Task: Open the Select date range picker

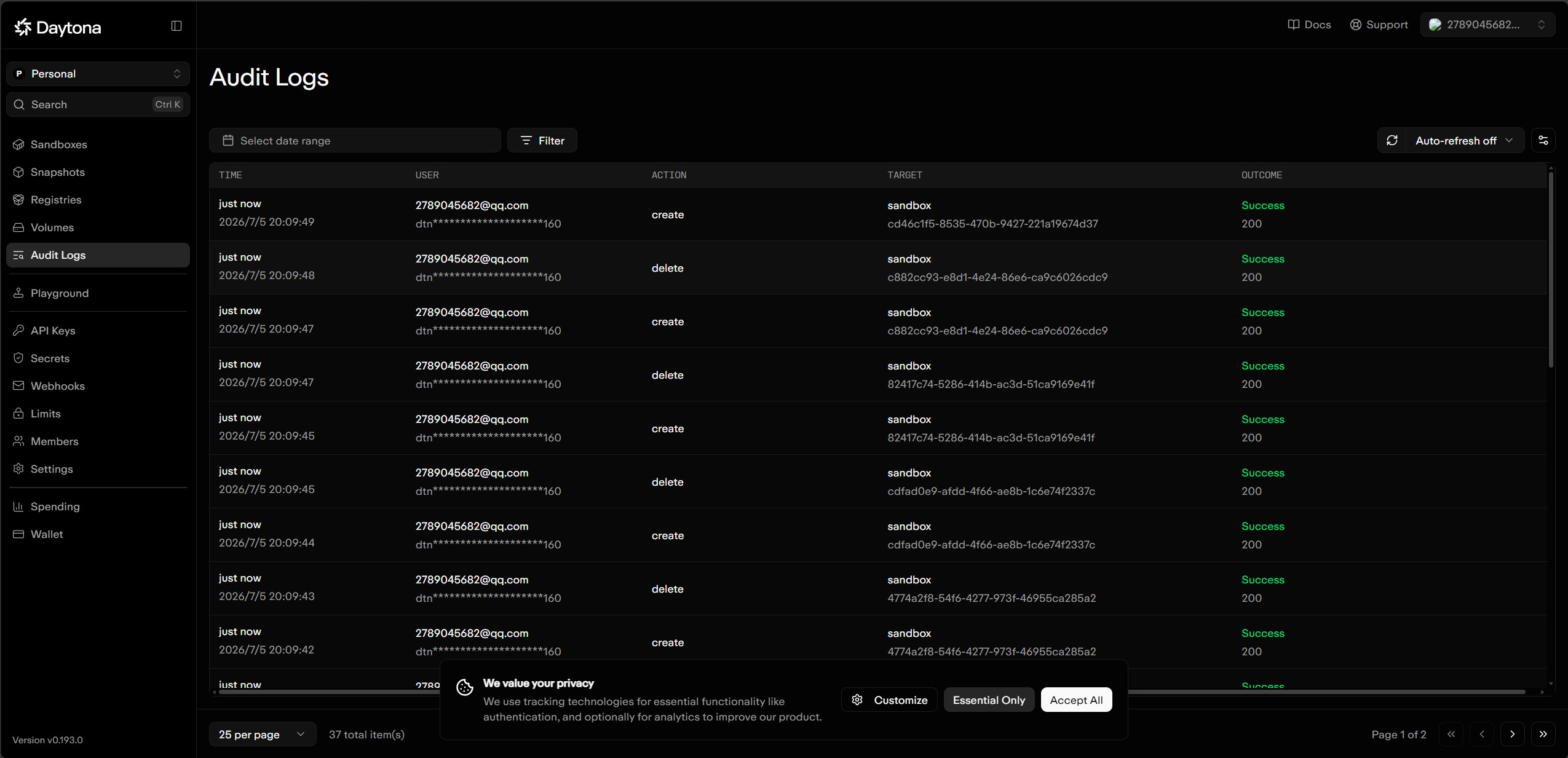Action: (355, 141)
